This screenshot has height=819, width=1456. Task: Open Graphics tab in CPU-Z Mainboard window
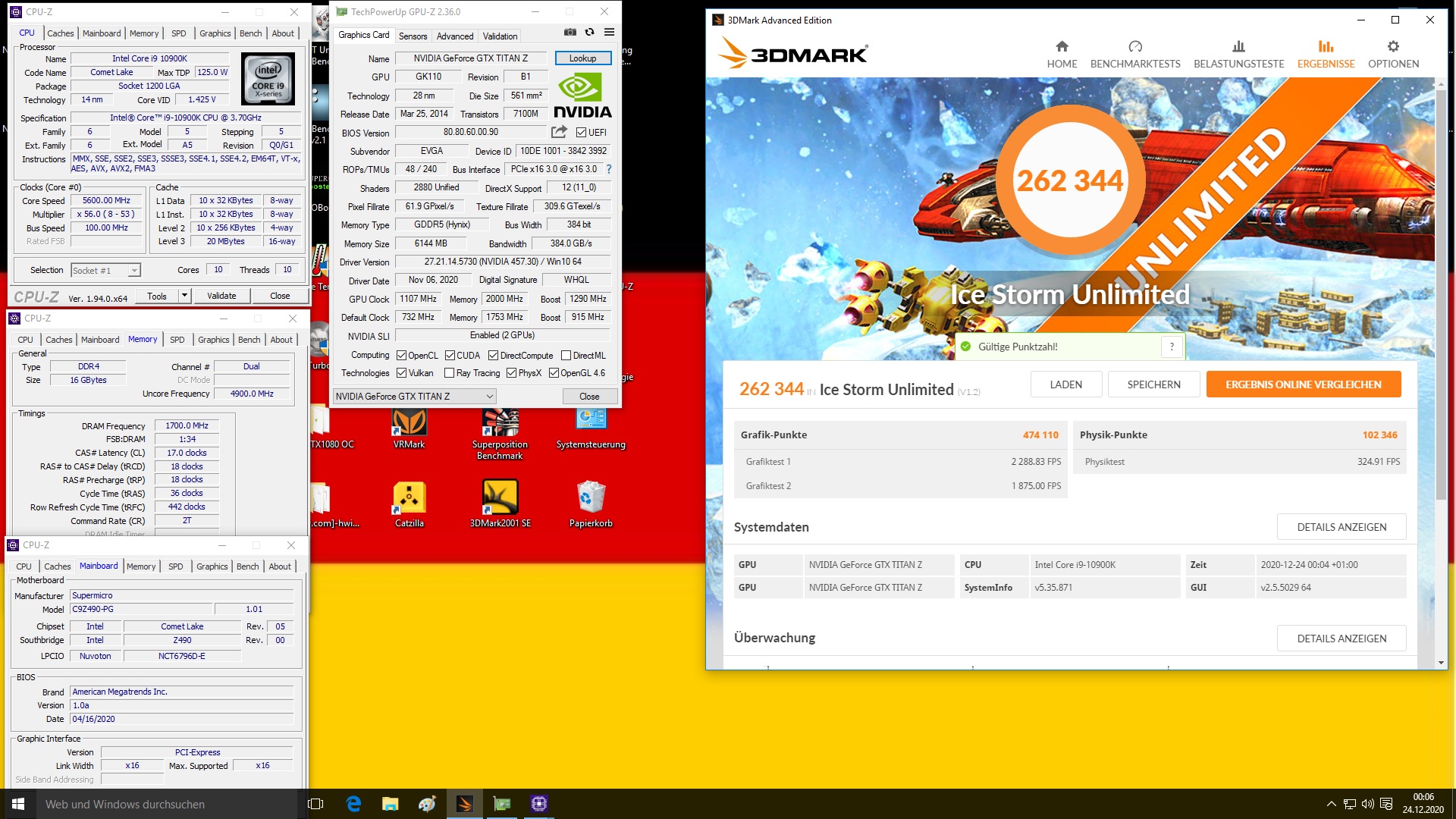[212, 566]
